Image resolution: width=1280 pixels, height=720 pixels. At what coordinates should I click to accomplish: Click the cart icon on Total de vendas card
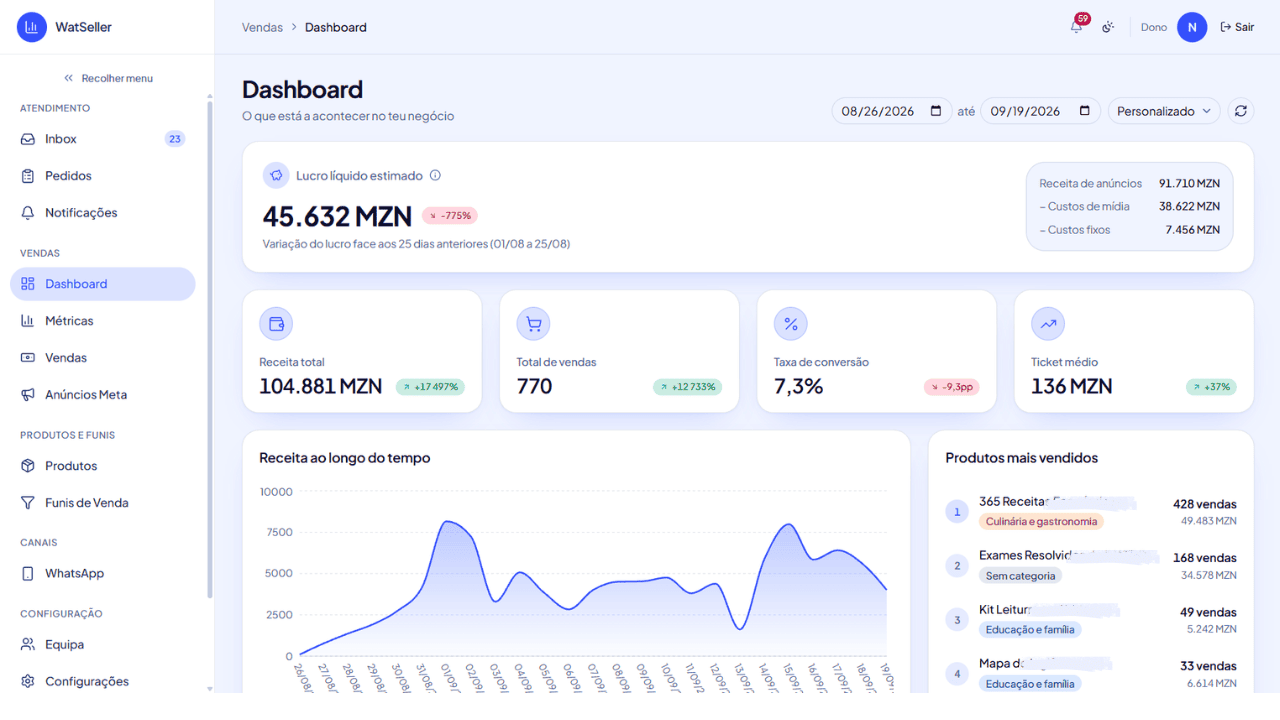point(533,324)
